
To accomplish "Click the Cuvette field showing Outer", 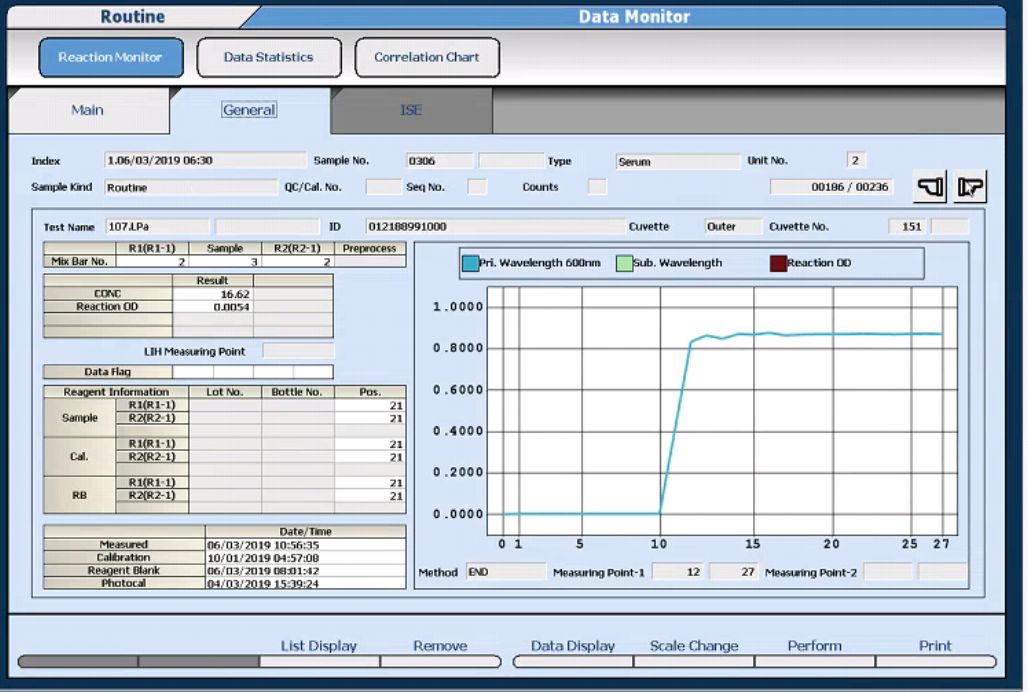I will (732, 227).
